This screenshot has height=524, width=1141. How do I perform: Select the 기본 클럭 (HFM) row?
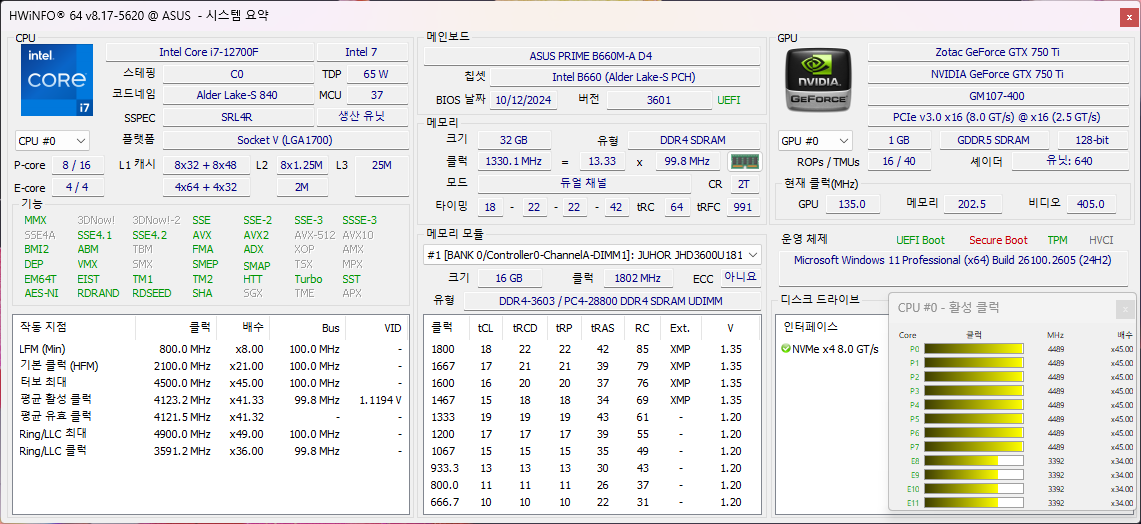pyautogui.click(x=211, y=365)
